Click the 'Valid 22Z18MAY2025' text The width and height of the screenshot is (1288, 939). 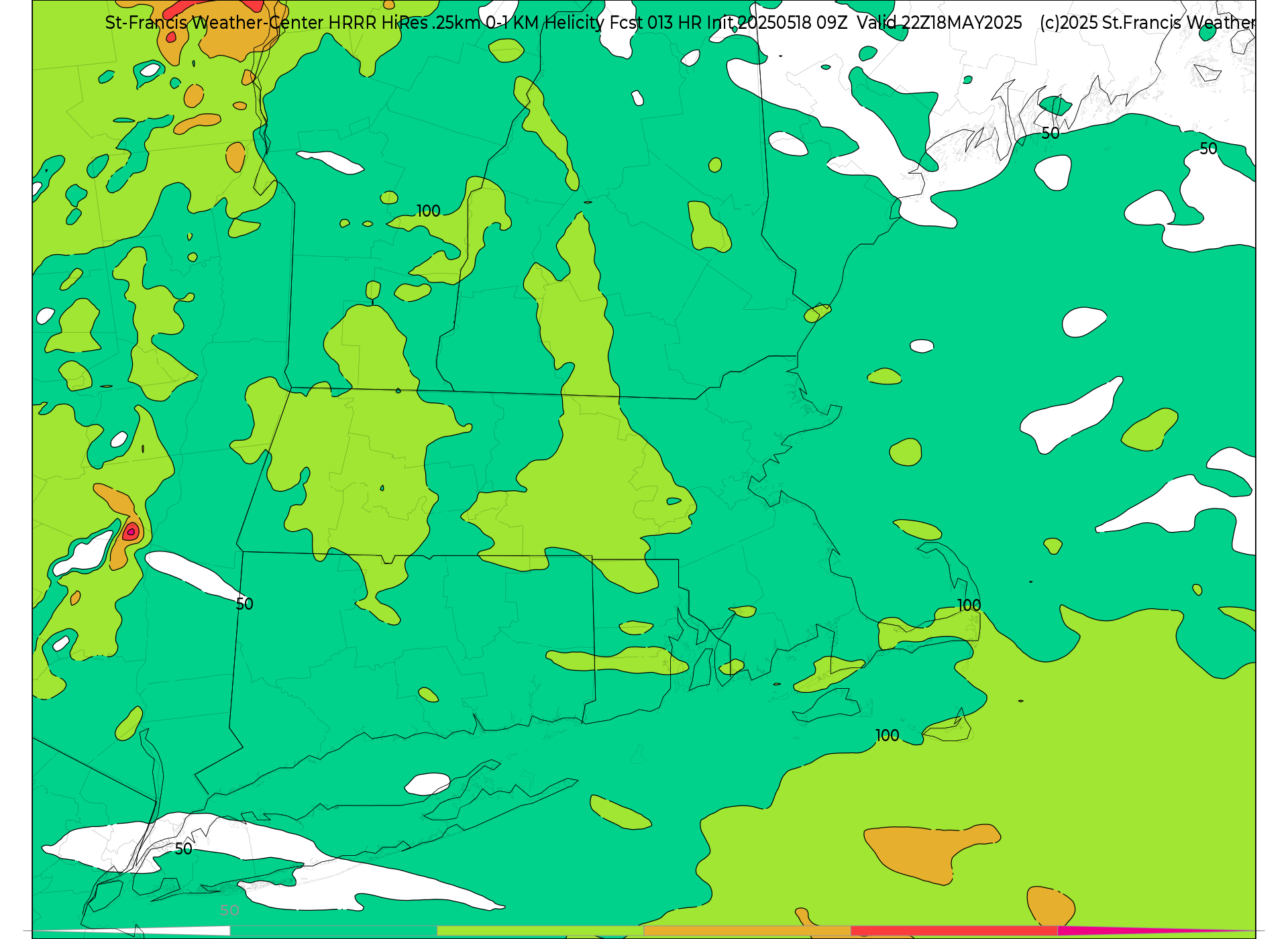[939, 23]
